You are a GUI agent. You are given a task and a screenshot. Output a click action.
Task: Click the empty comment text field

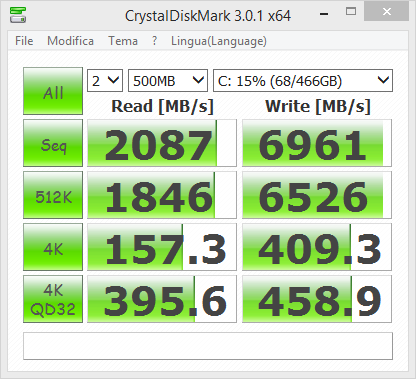click(208, 346)
